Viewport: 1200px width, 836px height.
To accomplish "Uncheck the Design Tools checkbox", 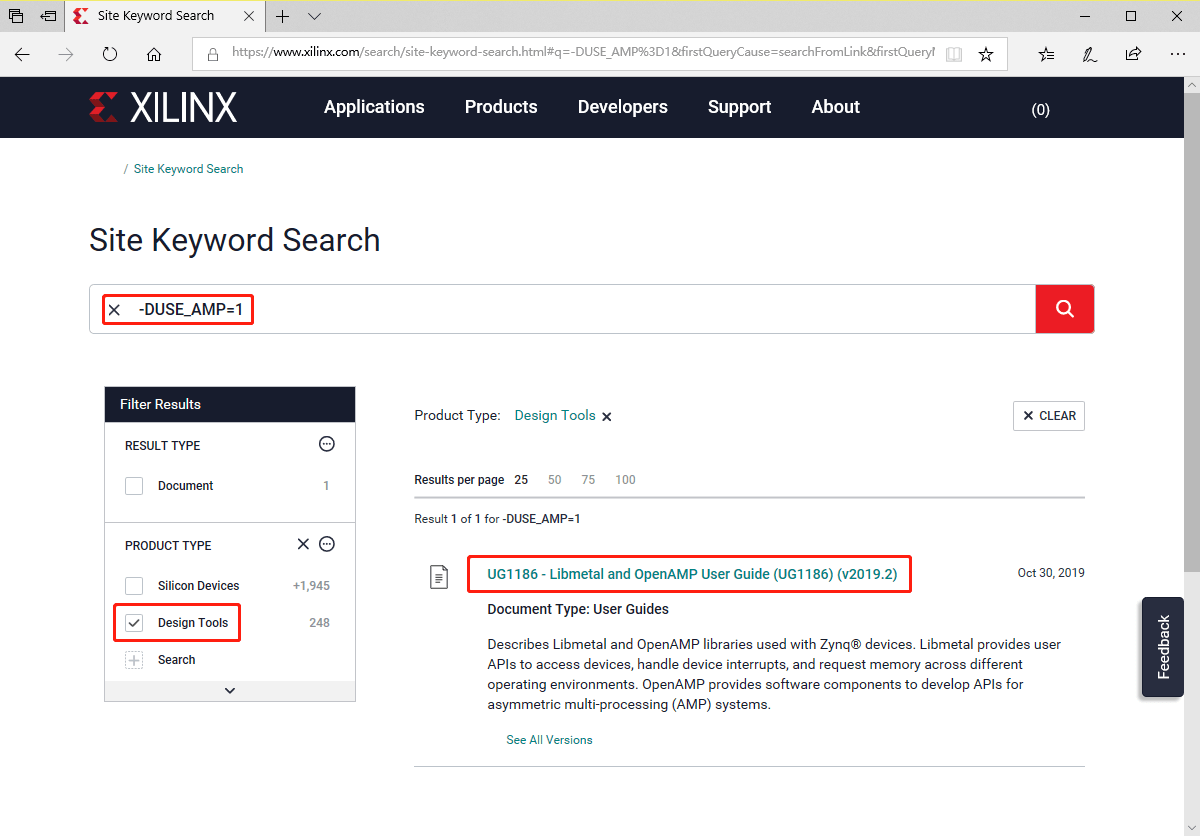I will point(134,623).
